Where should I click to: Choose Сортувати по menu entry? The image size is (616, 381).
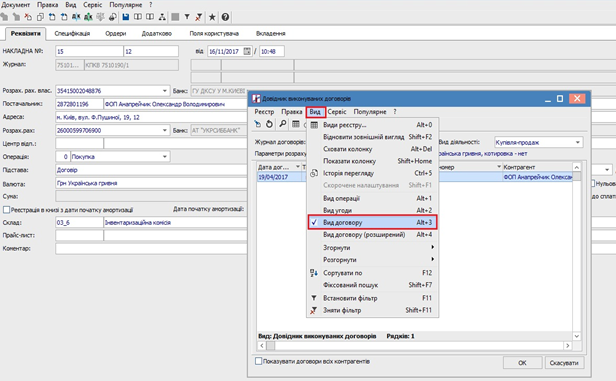pyautogui.click(x=372, y=273)
